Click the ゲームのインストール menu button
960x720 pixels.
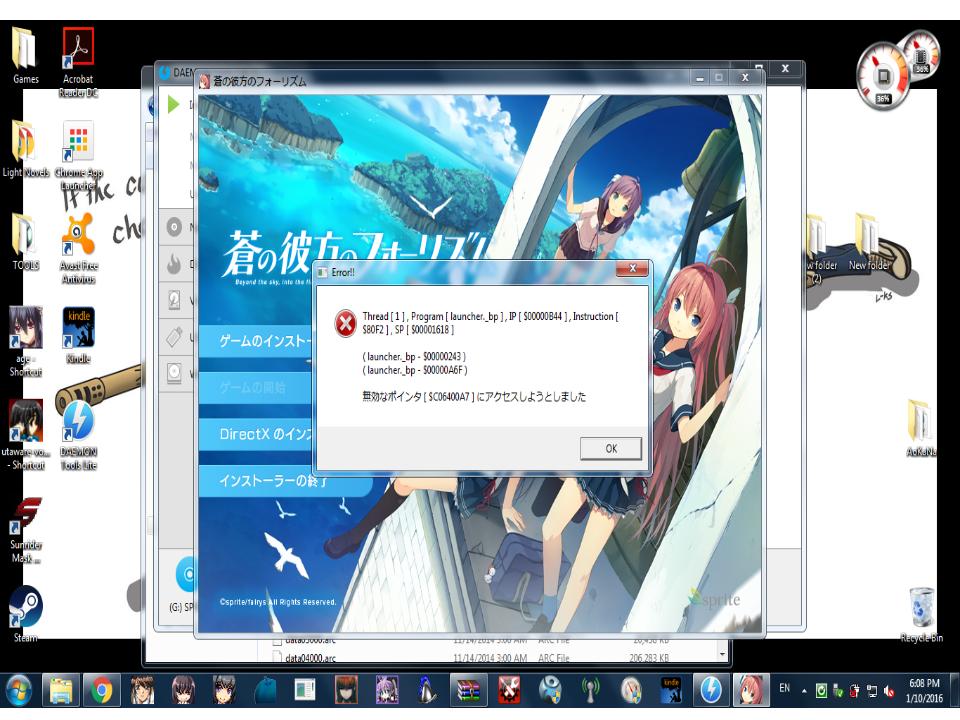click(x=256, y=342)
